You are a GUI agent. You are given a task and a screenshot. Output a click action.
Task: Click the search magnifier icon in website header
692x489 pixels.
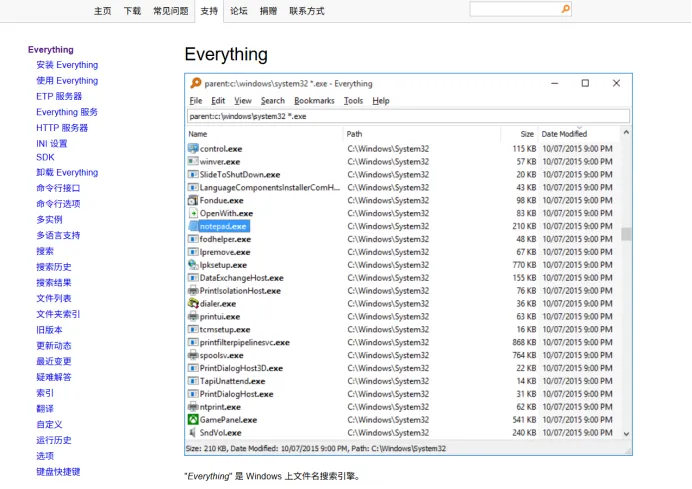(565, 9)
